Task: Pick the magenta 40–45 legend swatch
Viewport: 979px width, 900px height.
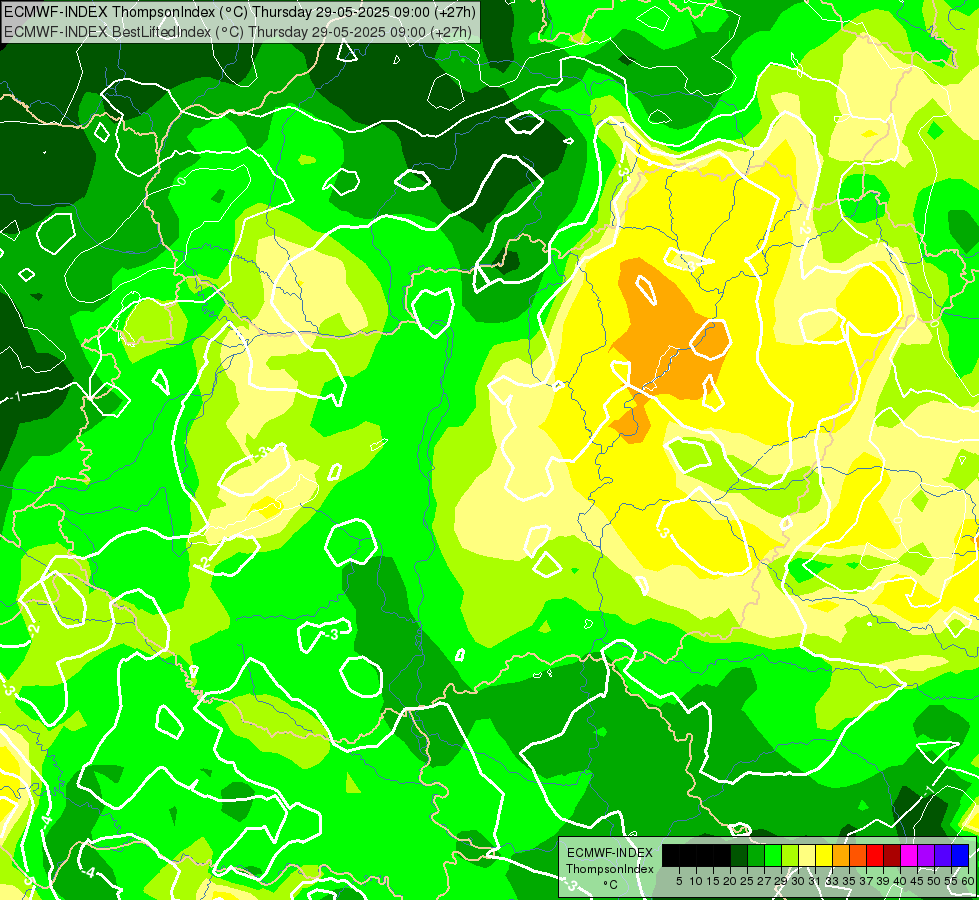Action: click(909, 855)
